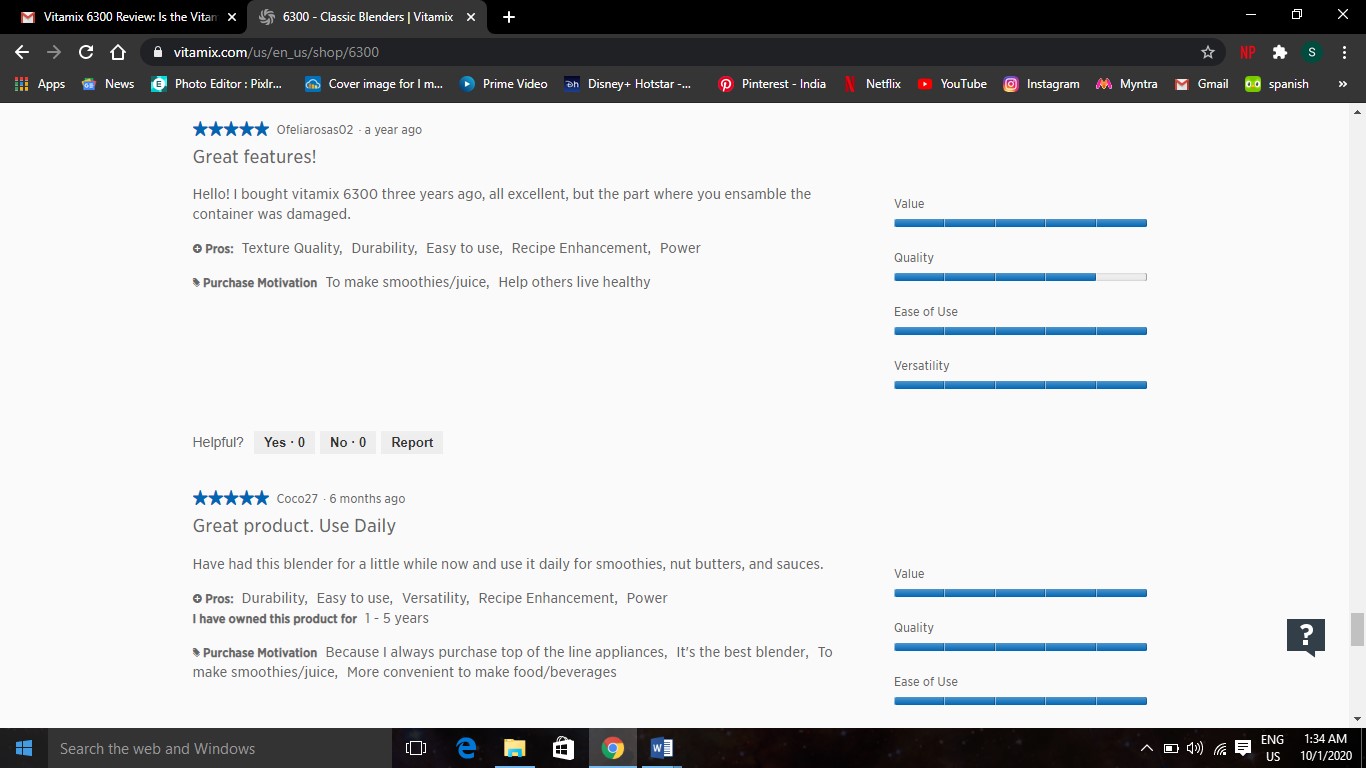Click the Great product. Use Daily title
This screenshot has height=768, width=1366.
[294, 526]
